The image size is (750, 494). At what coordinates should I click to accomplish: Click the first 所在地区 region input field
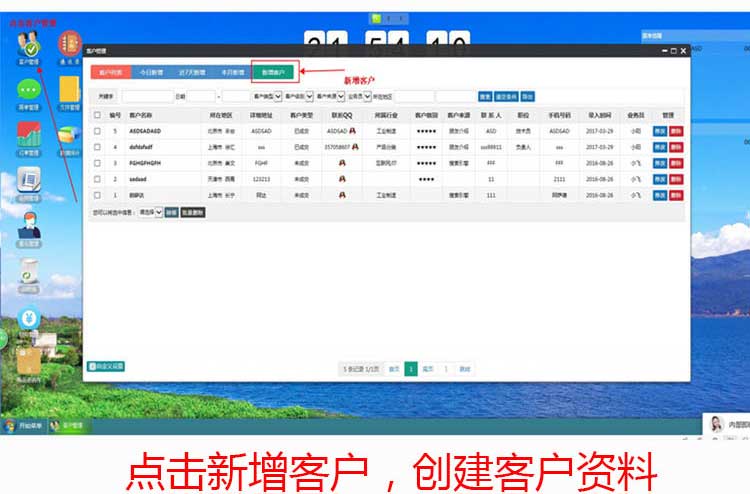414,97
